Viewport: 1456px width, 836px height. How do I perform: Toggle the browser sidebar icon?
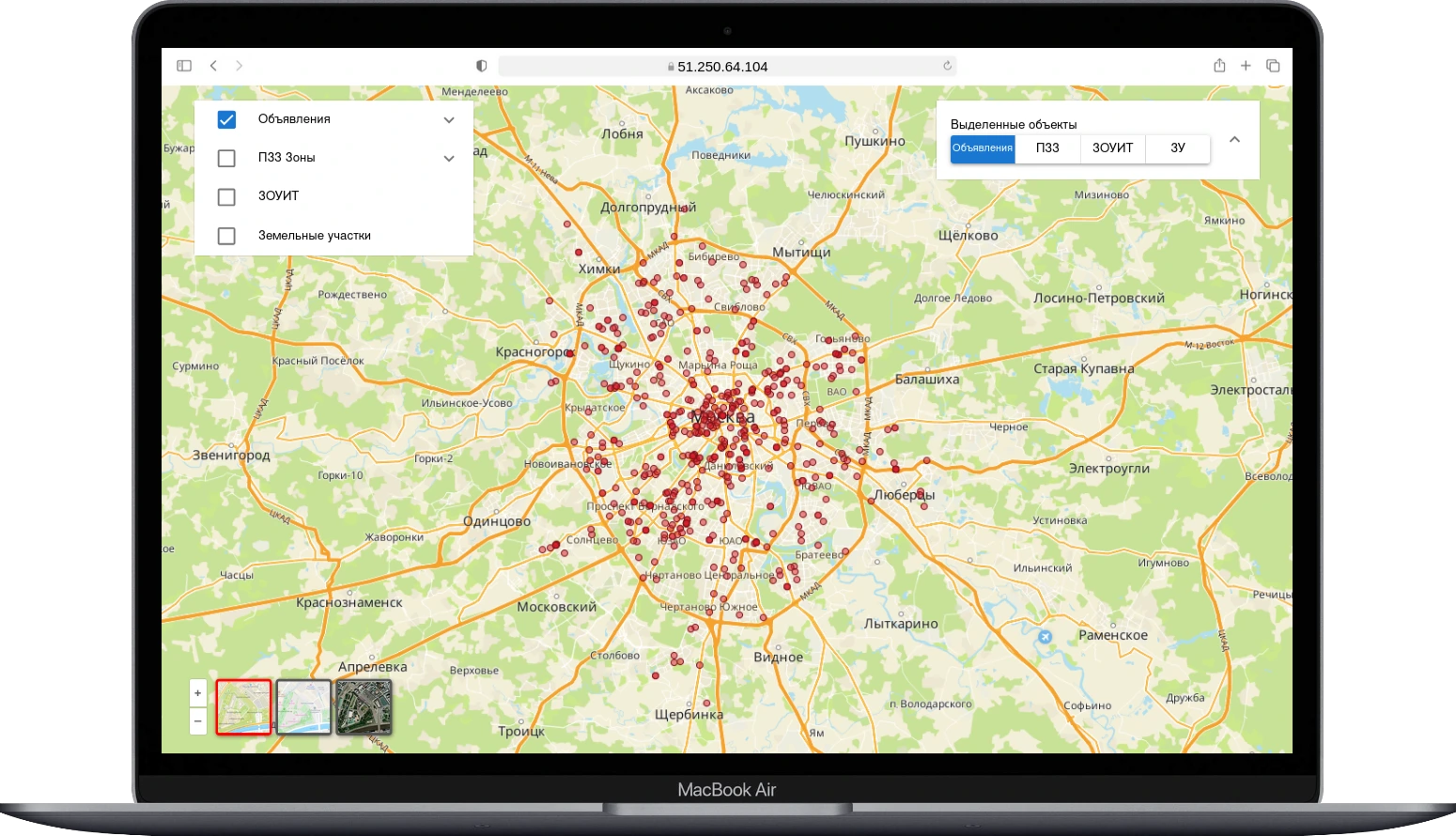[184, 66]
